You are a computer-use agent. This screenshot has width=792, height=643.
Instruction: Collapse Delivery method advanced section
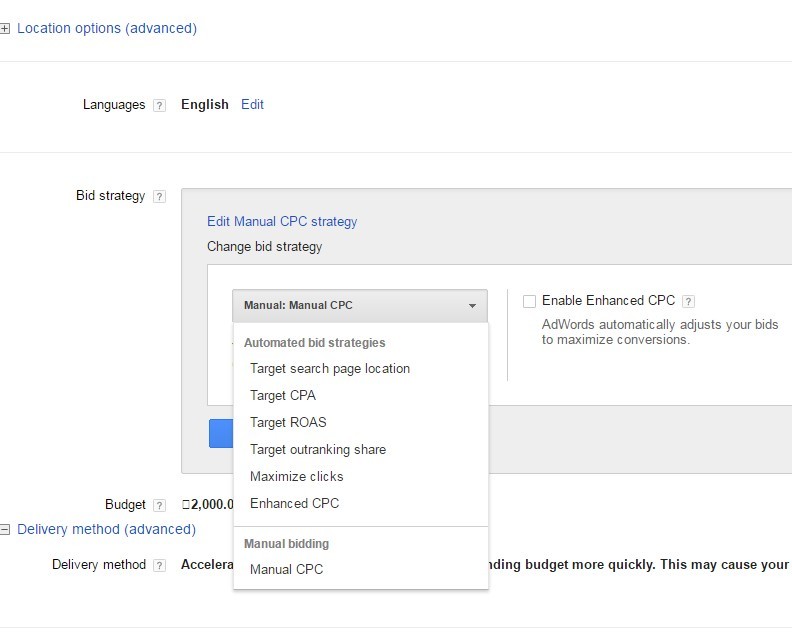click(x=5, y=530)
